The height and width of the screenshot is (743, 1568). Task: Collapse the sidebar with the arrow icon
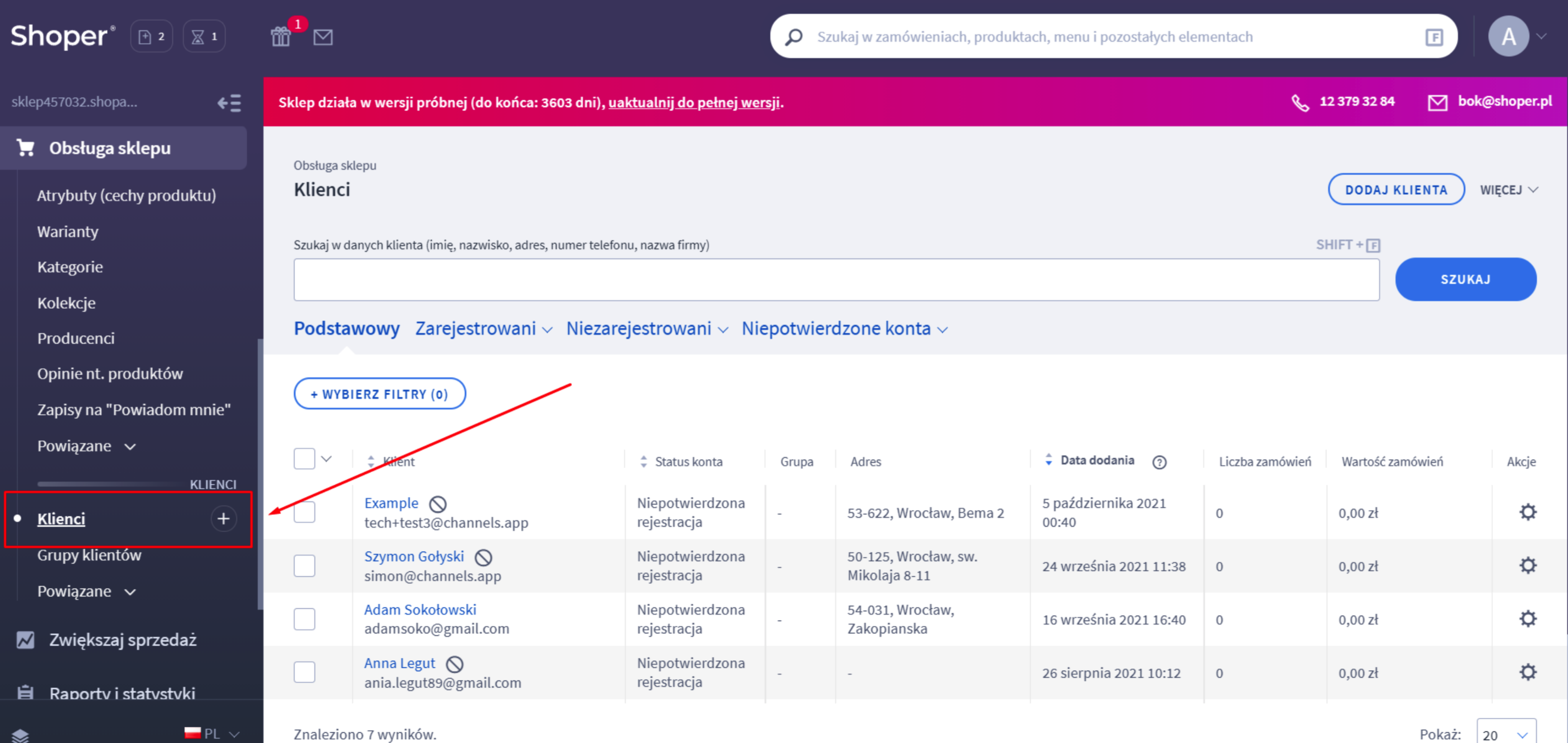[230, 102]
